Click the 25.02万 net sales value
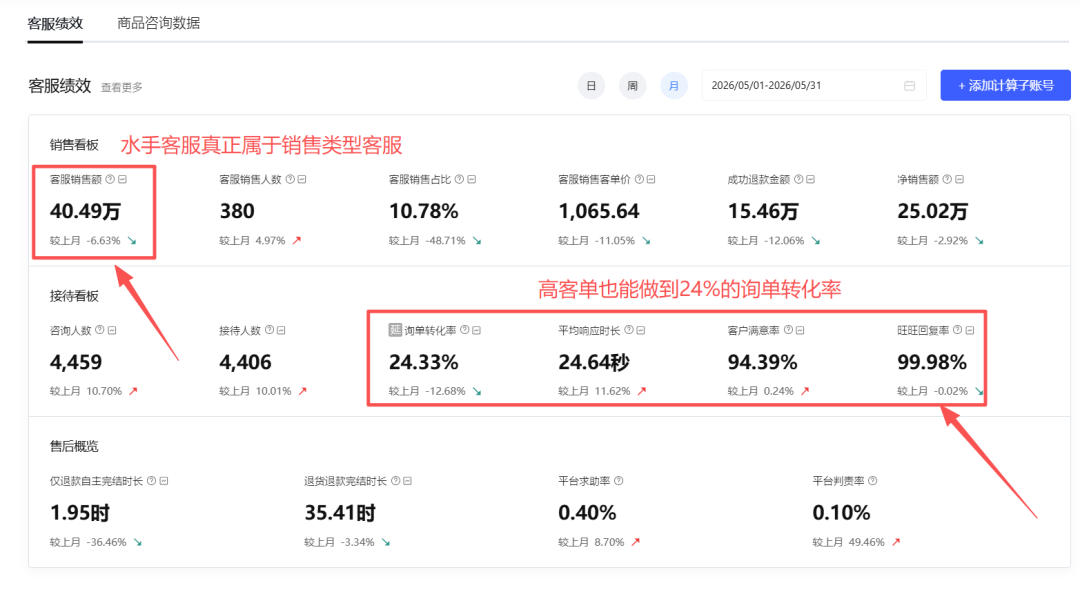This screenshot has width=1080, height=590. [933, 211]
